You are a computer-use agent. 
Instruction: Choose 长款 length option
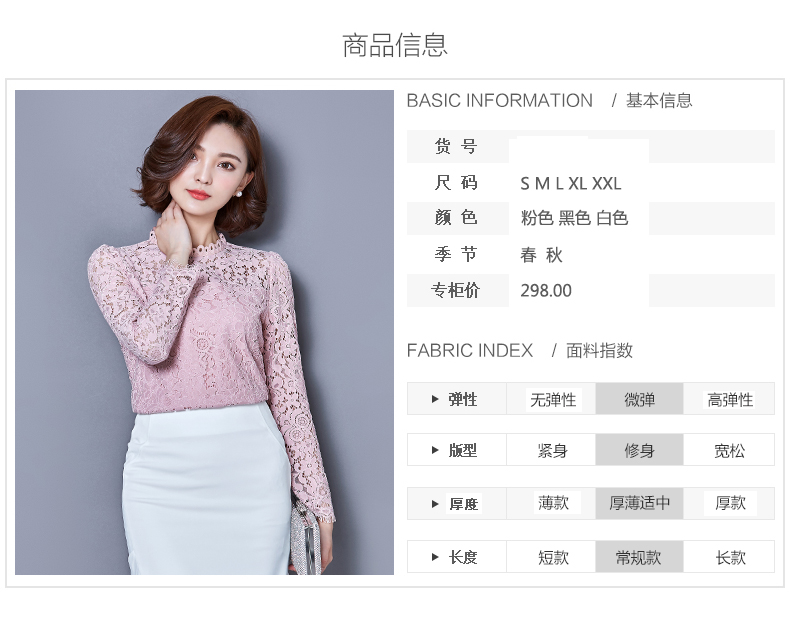[x=730, y=557]
